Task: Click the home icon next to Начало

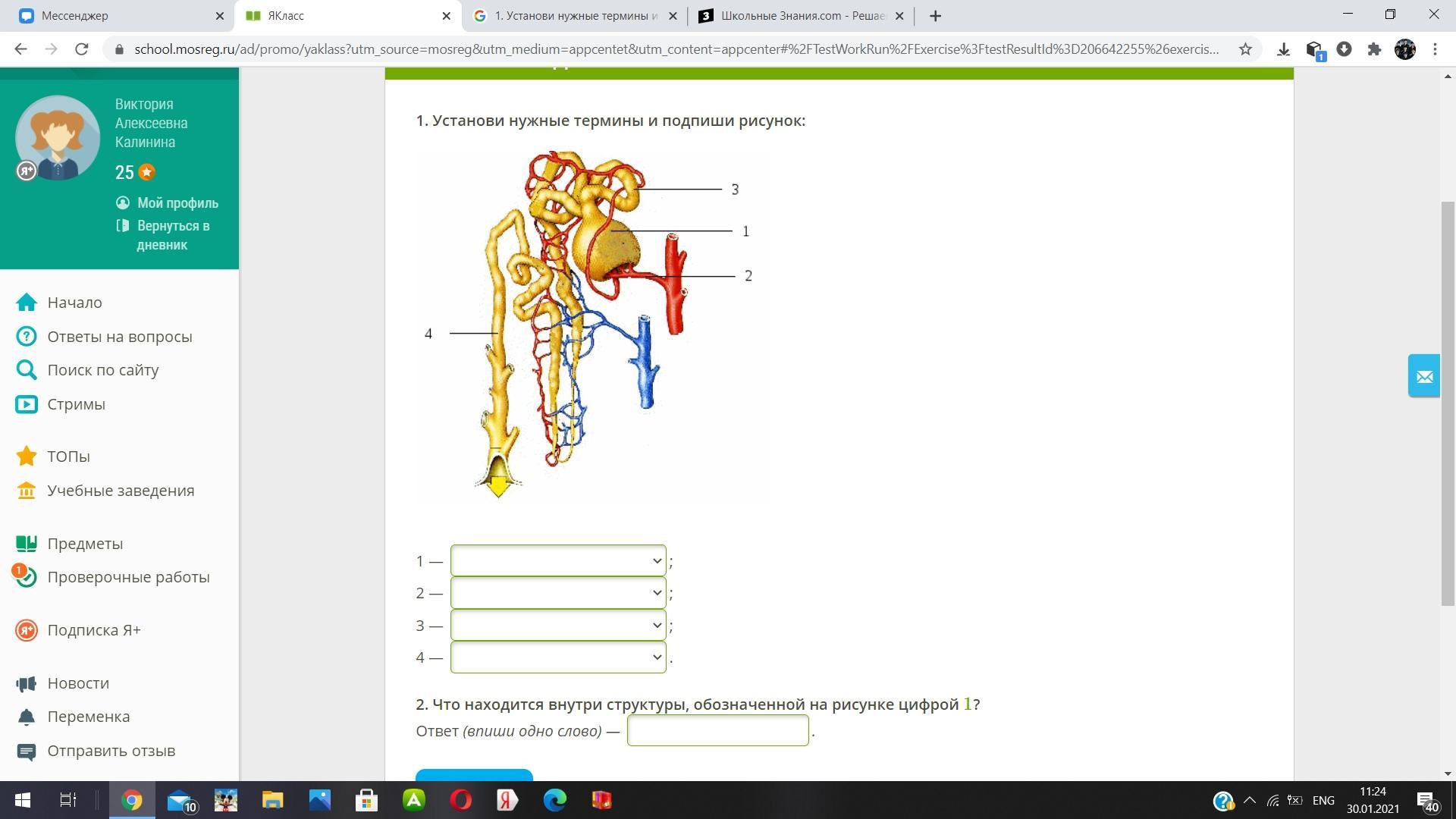Action: coord(27,303)
